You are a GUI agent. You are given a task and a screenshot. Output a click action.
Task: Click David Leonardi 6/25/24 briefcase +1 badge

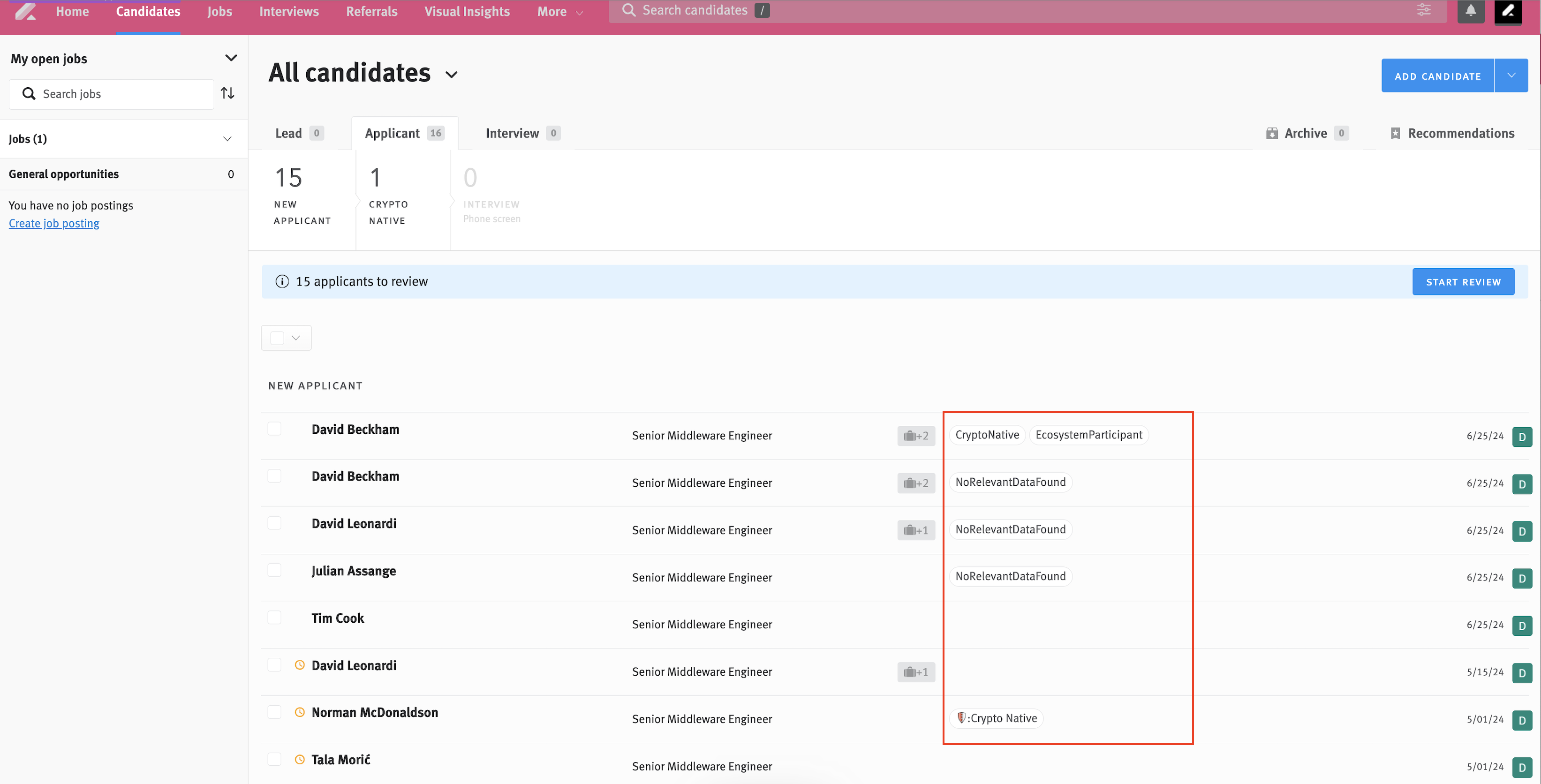tap(915, 530)
